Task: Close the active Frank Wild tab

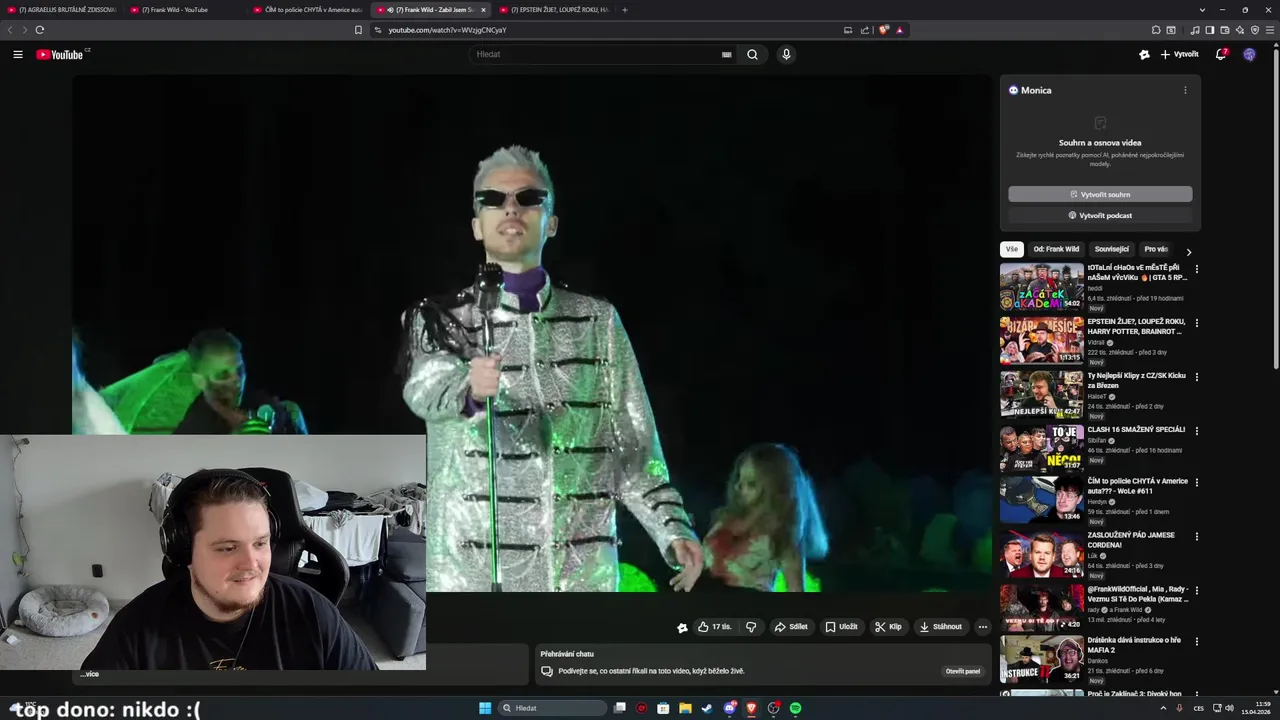Action: point(483,10)
